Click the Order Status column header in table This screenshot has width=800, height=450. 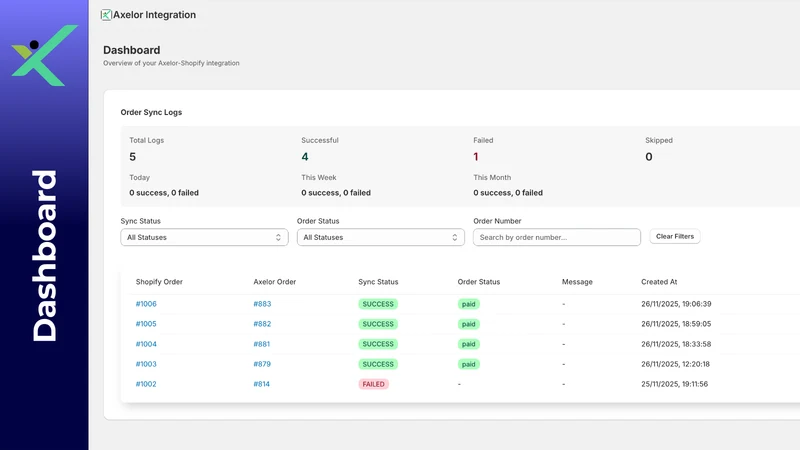479,282
